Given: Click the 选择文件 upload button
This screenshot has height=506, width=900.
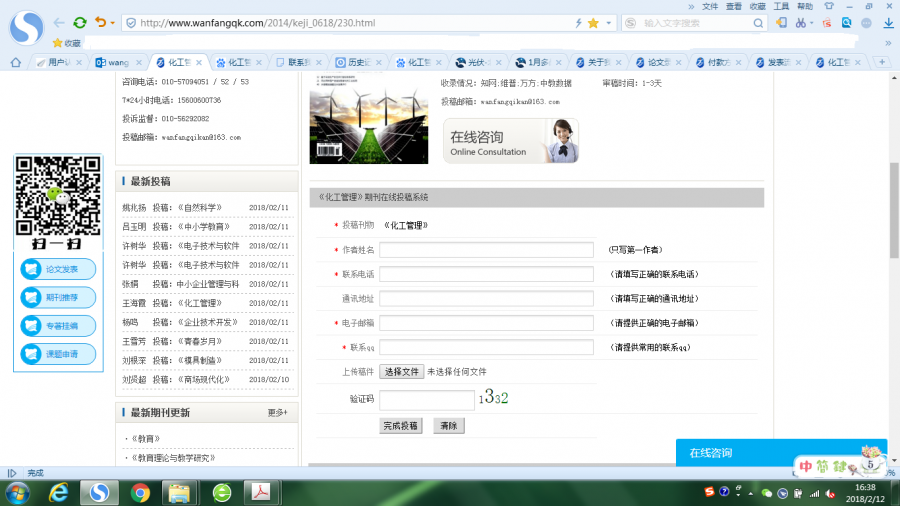Looking at the screenshot, I should coord(401,371).
